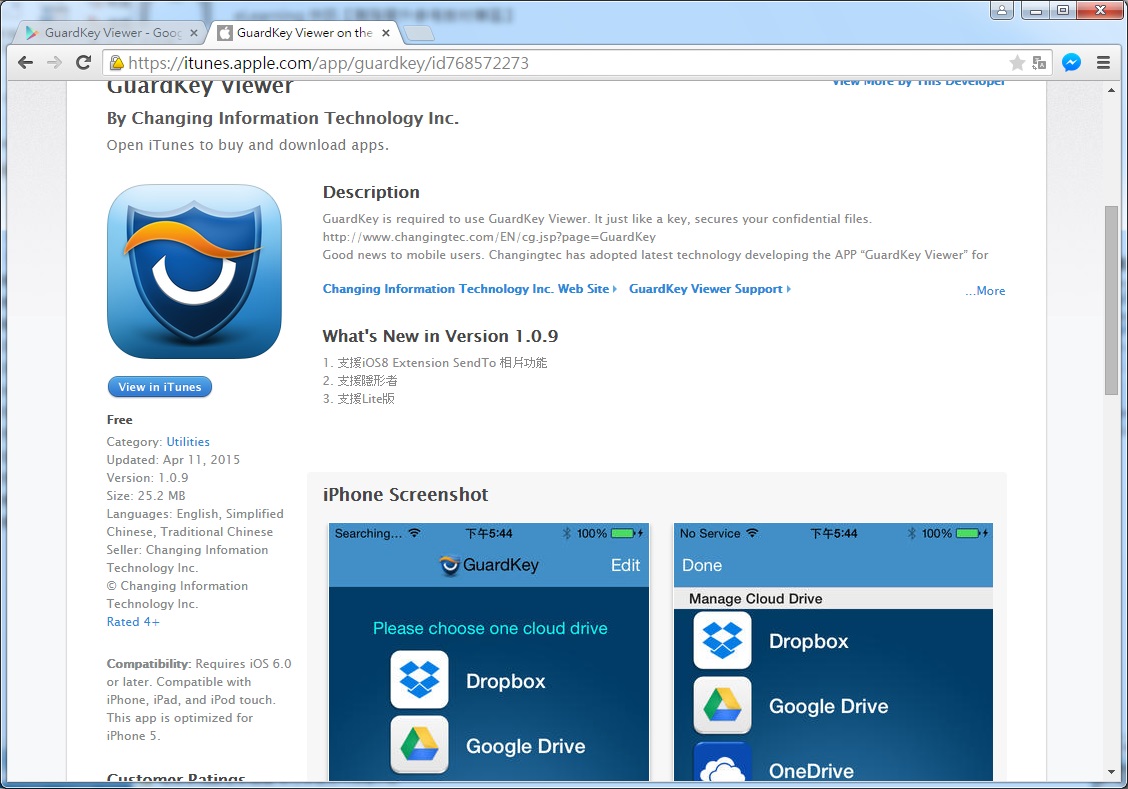
Task: Click the View in iTunes button
Action: point(160,387)
